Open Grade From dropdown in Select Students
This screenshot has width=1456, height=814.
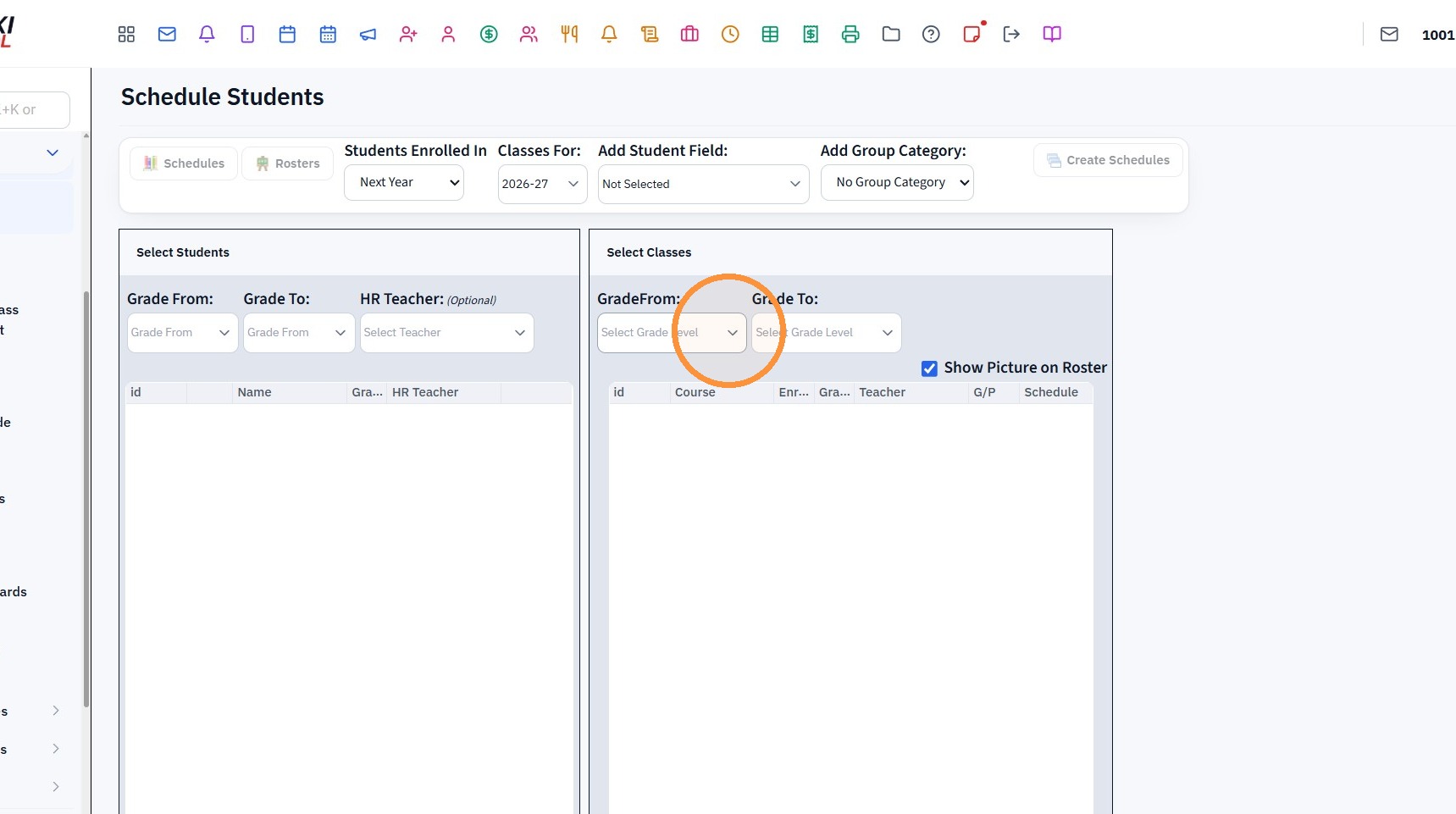(182, 333)
